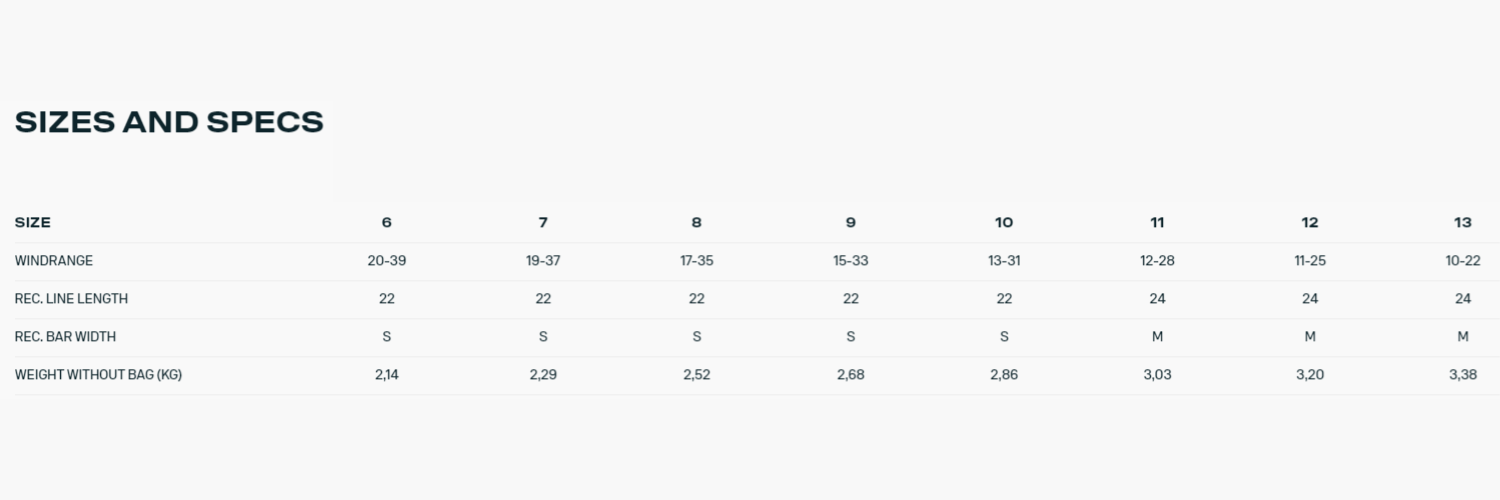Click the 2,14 weight value
Screen dimensions: 1500x500
[x=387, y=375]
